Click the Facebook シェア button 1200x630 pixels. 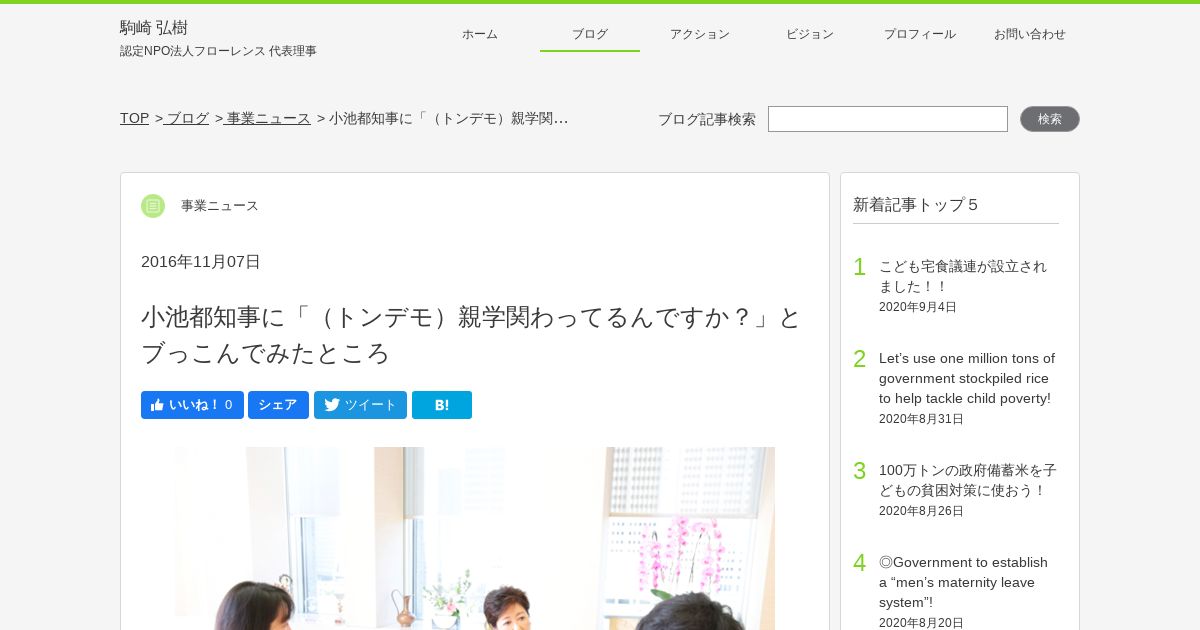coord(278,405)
